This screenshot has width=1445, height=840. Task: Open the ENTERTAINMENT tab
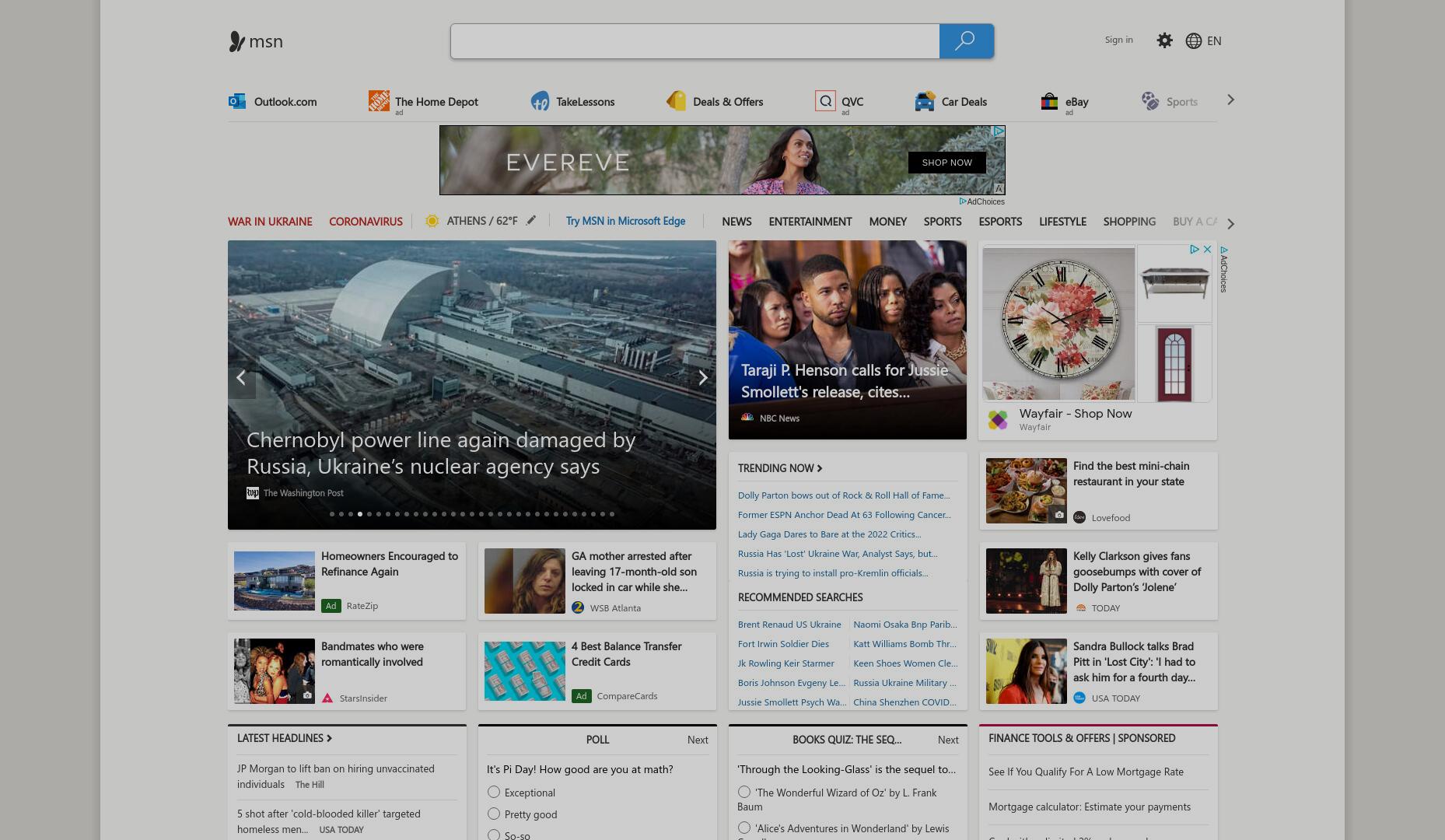(810, 222)
